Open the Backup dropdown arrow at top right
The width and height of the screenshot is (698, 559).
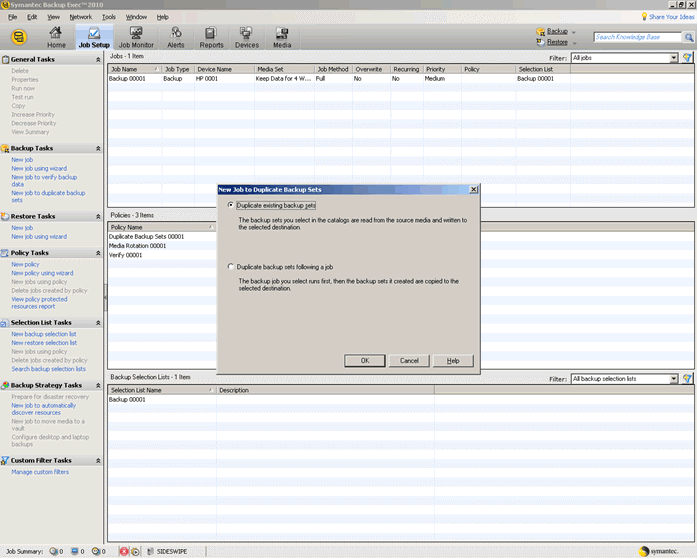[x=574, y=32]
